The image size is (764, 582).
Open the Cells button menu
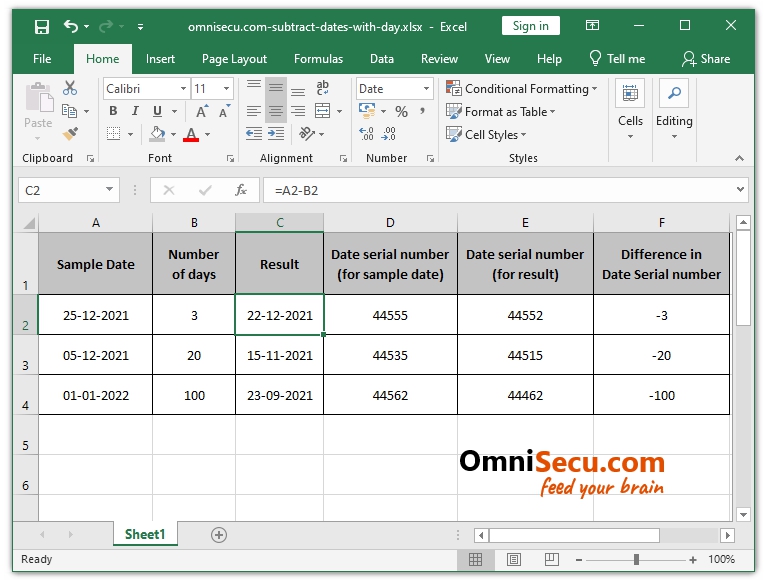pos(630,110)
